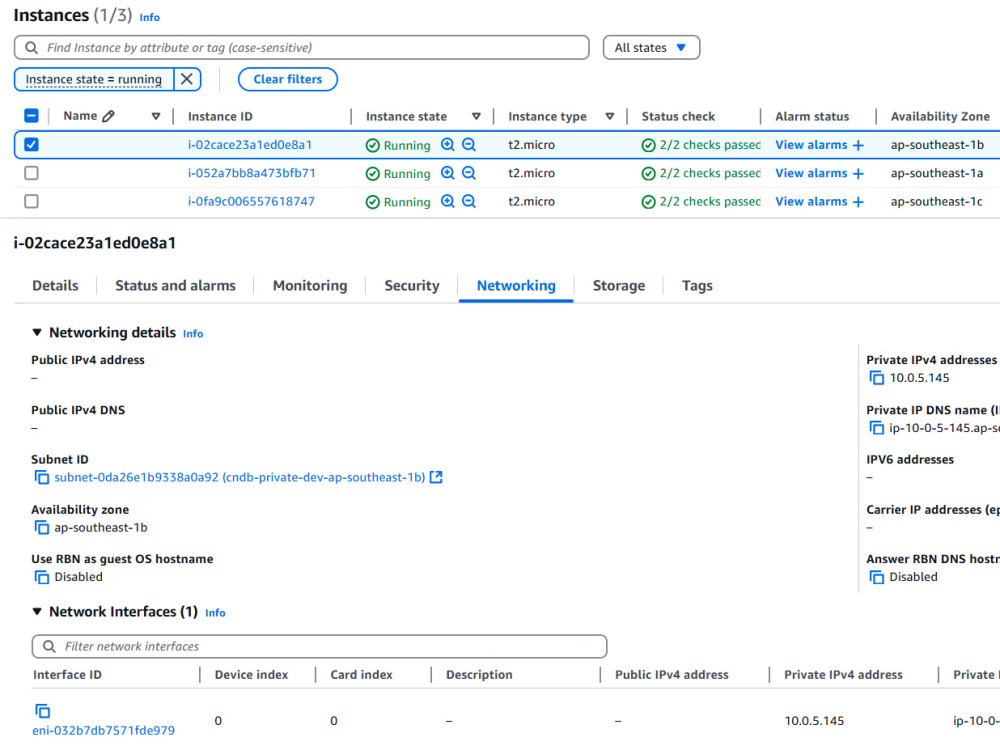Click View alarms for ap-southeast-1a instance
Viewport: 1000px width, 750px height.
point(811,173)
